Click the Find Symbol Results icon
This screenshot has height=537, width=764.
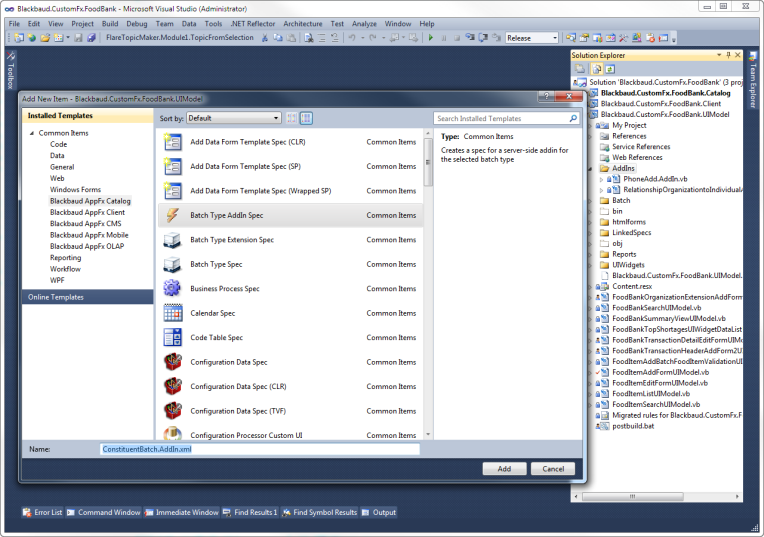[287, 512]
